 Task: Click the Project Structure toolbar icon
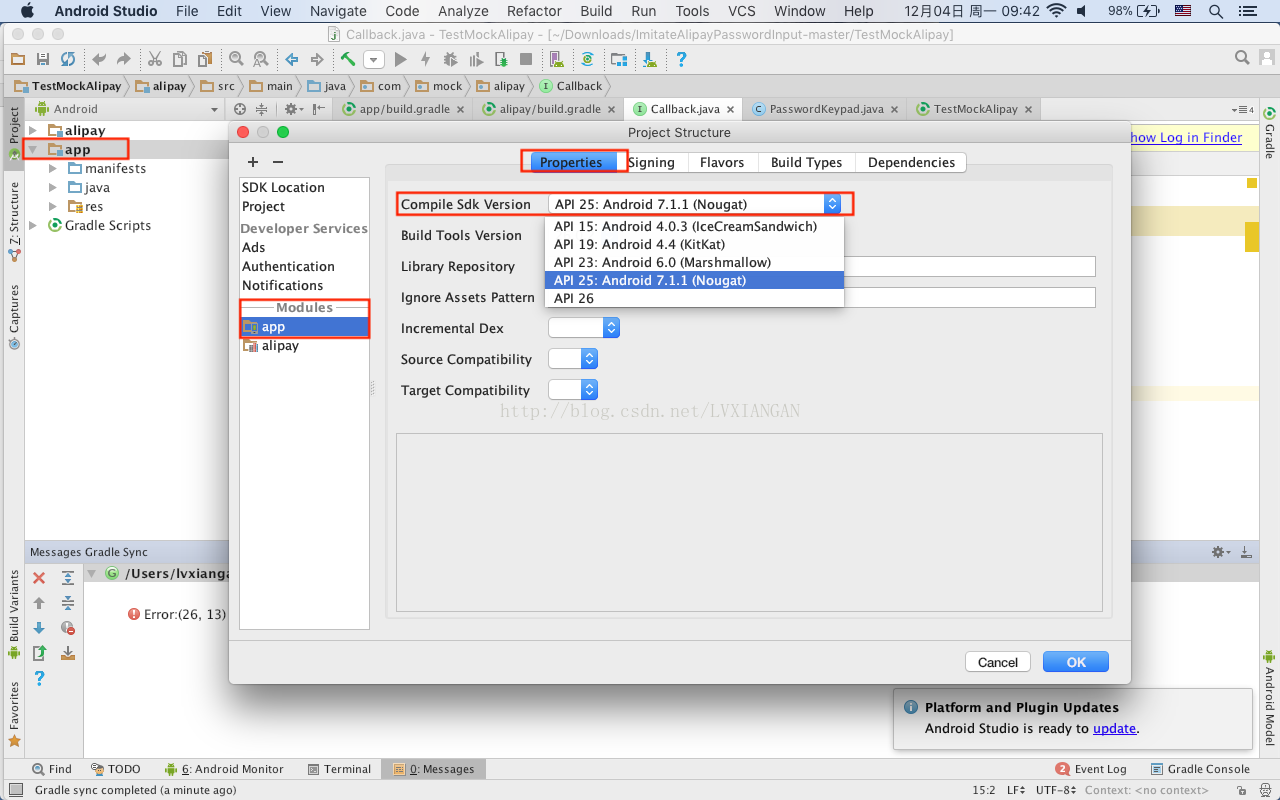tap(619, 59)
